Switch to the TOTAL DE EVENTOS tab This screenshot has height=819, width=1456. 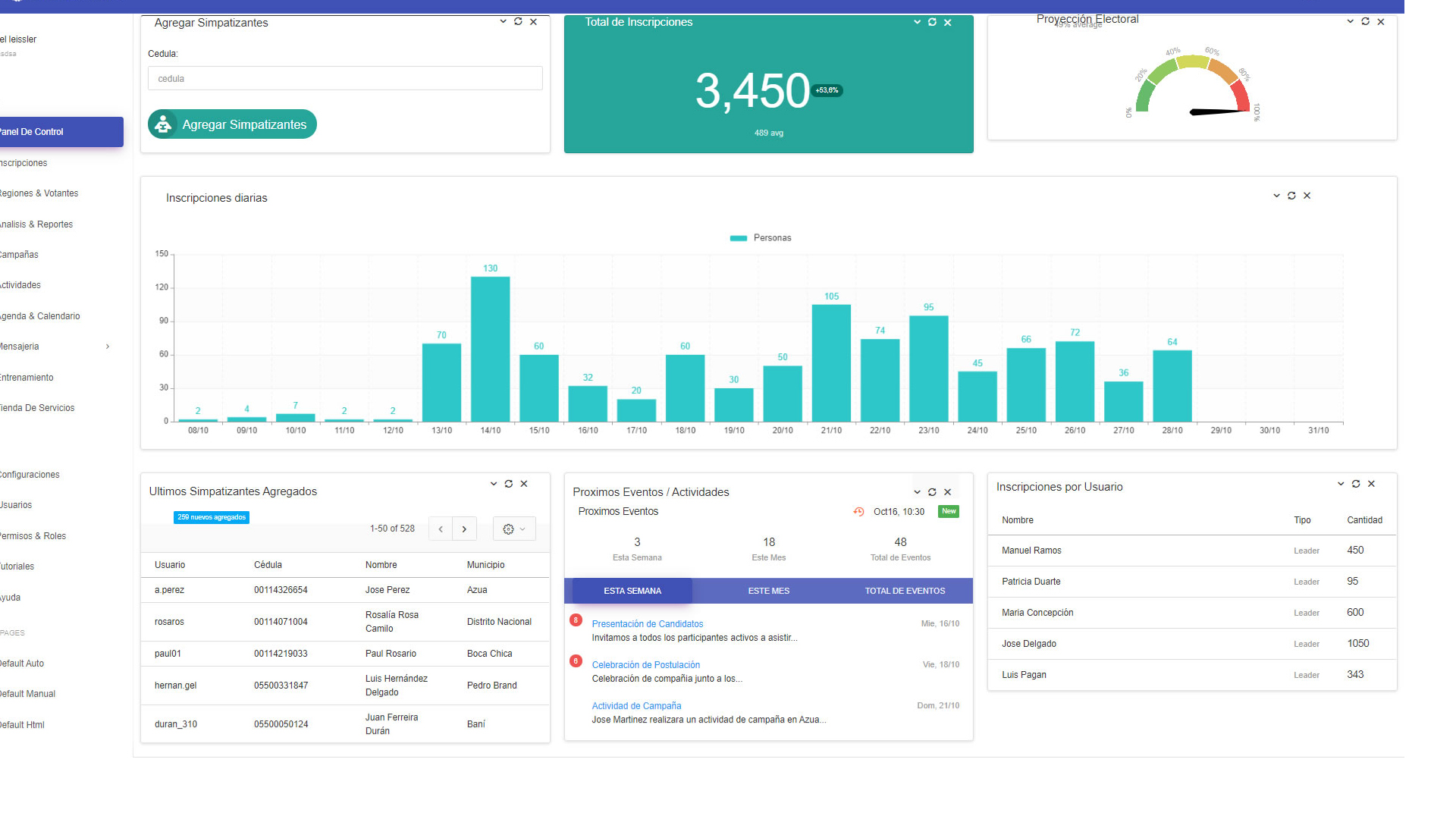(905, 591)
